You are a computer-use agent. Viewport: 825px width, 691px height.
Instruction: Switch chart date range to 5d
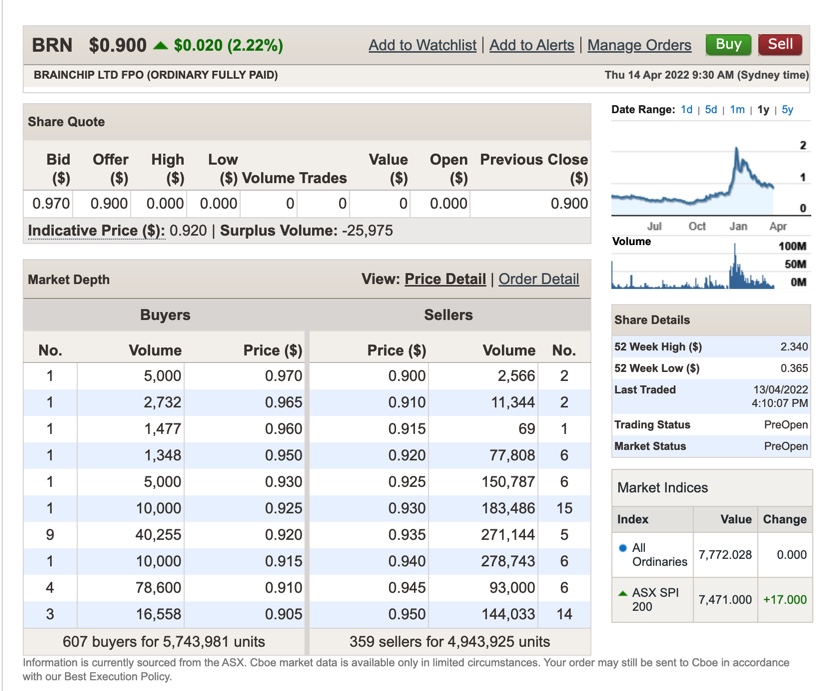click(x=711, y=109)
